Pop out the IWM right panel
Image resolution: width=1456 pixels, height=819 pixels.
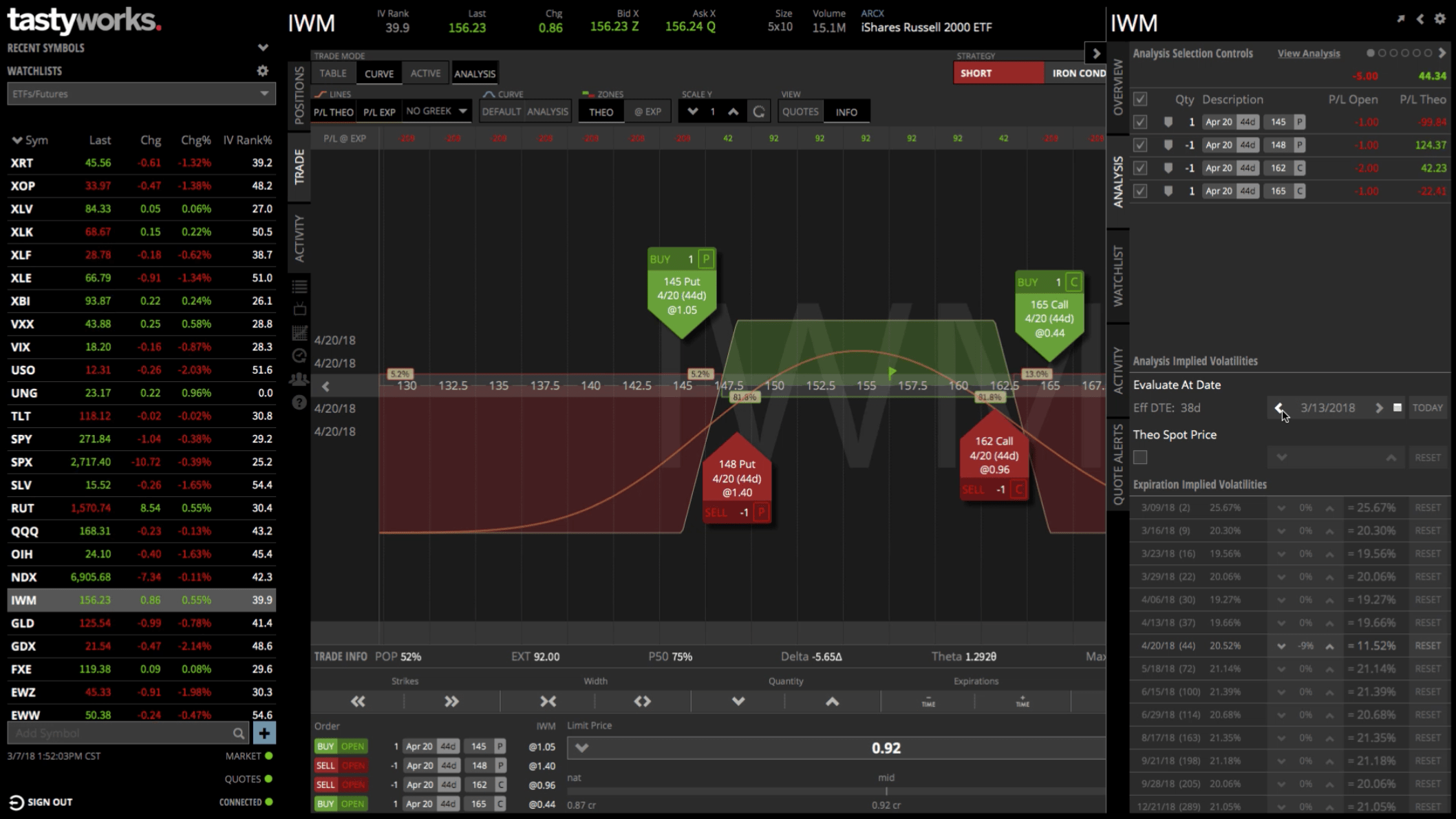click(x=1401, y=19)
